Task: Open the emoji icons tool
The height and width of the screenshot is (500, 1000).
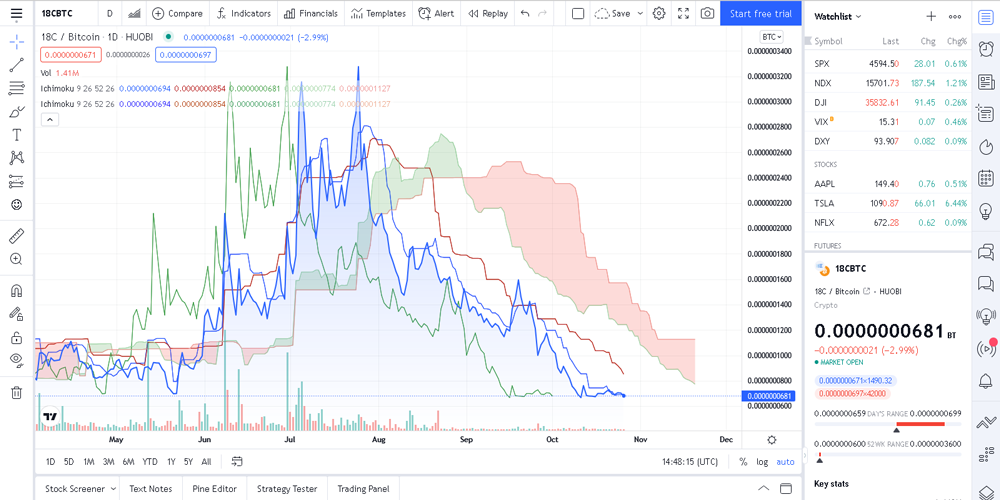Action: (x=17, y=205)
